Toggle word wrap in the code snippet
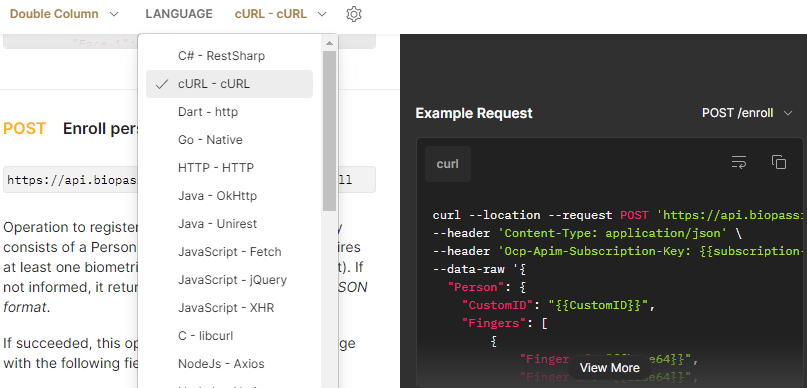Screen dimensions: 807x388 tap(739, 162)
